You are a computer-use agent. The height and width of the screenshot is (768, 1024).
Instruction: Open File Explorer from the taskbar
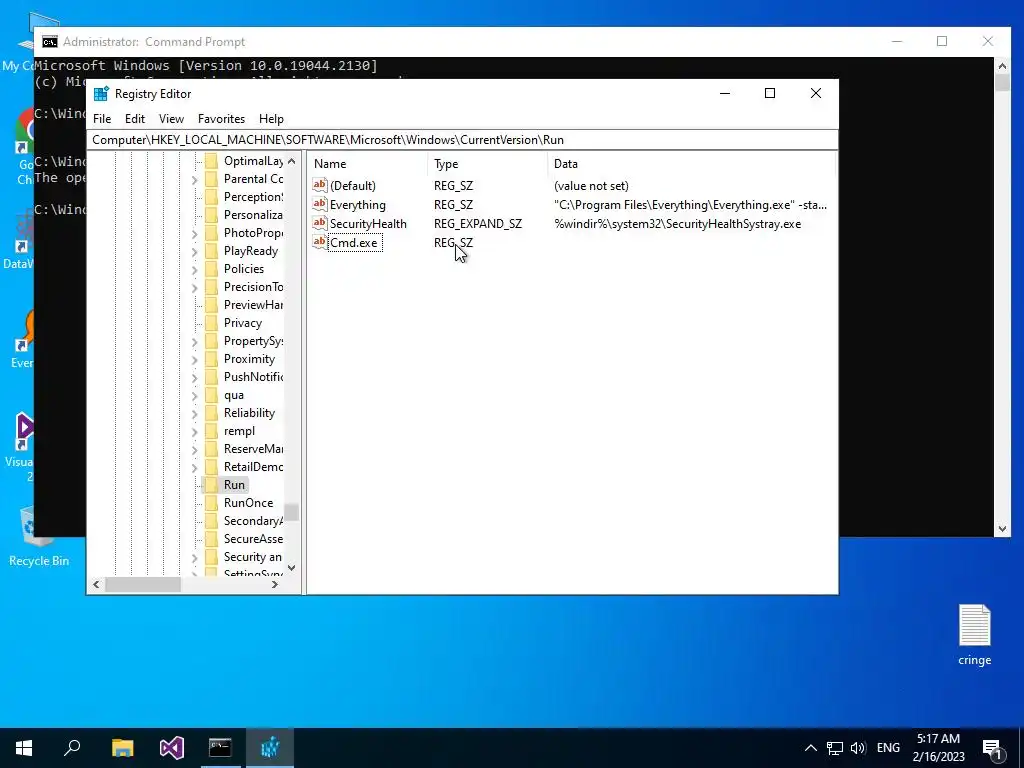(122, 748)
